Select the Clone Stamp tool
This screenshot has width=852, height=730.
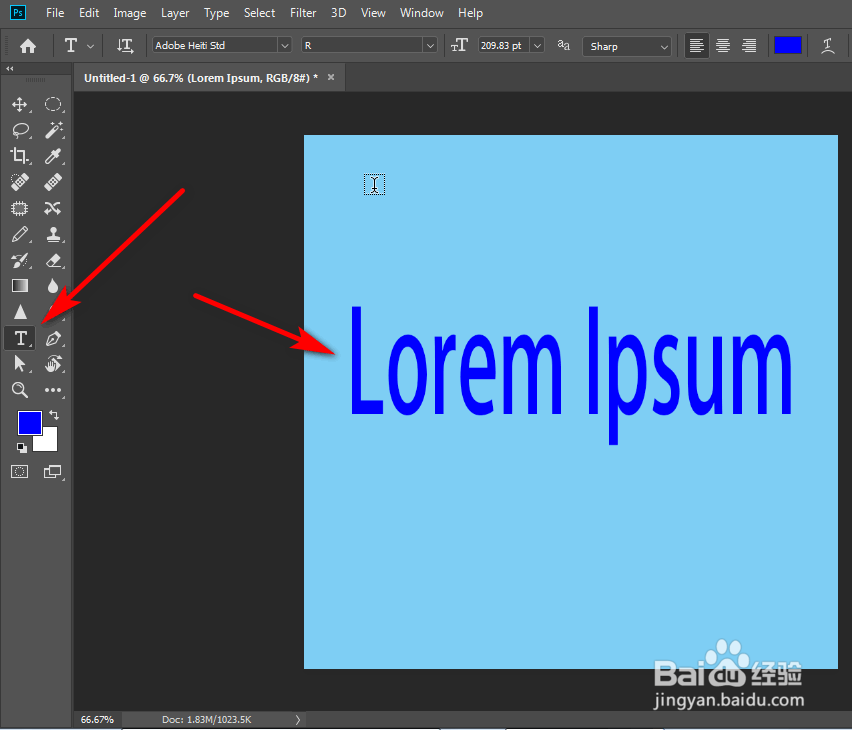[x=53, y=234]
